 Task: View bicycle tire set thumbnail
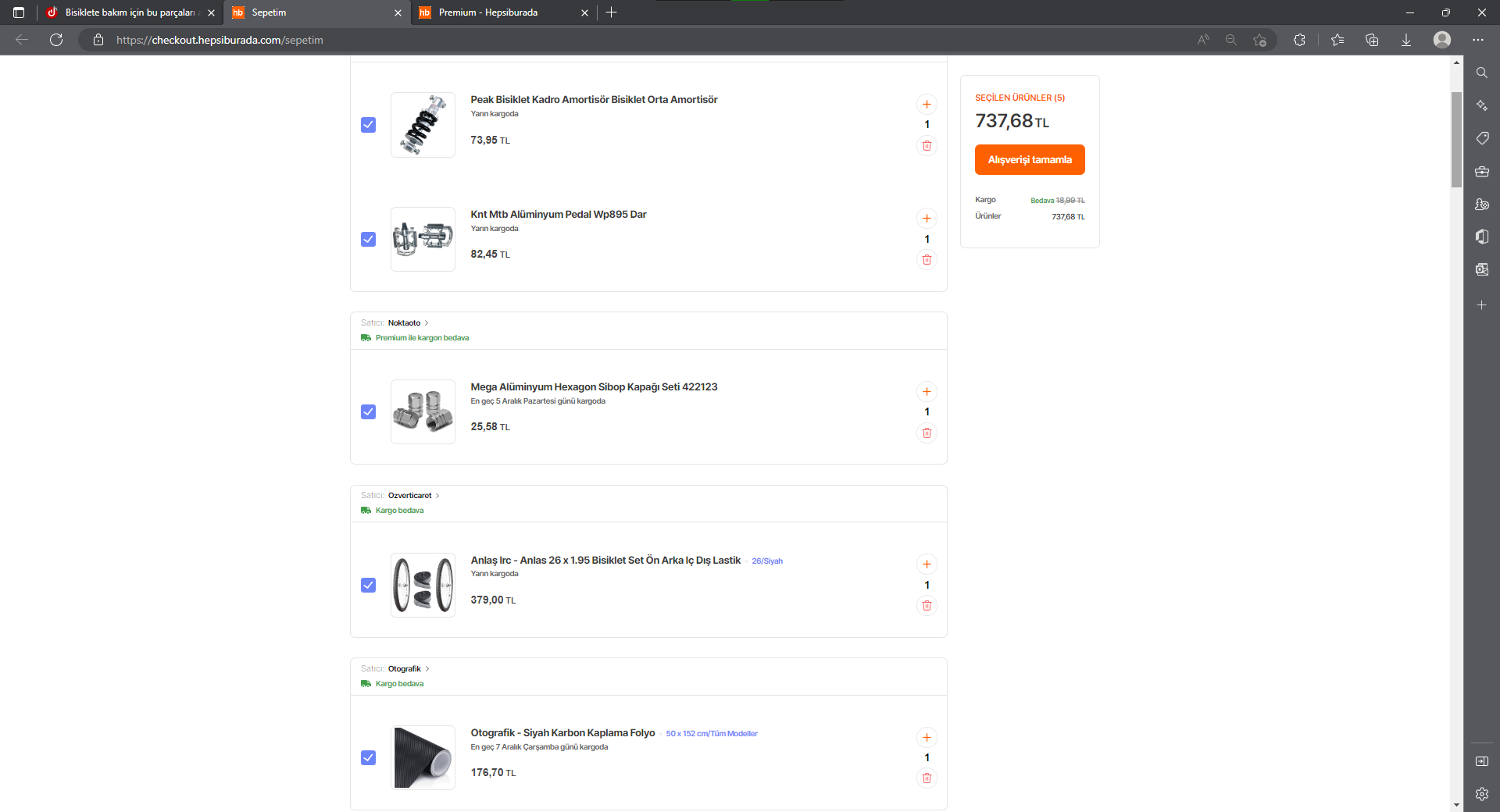[423, 585]
